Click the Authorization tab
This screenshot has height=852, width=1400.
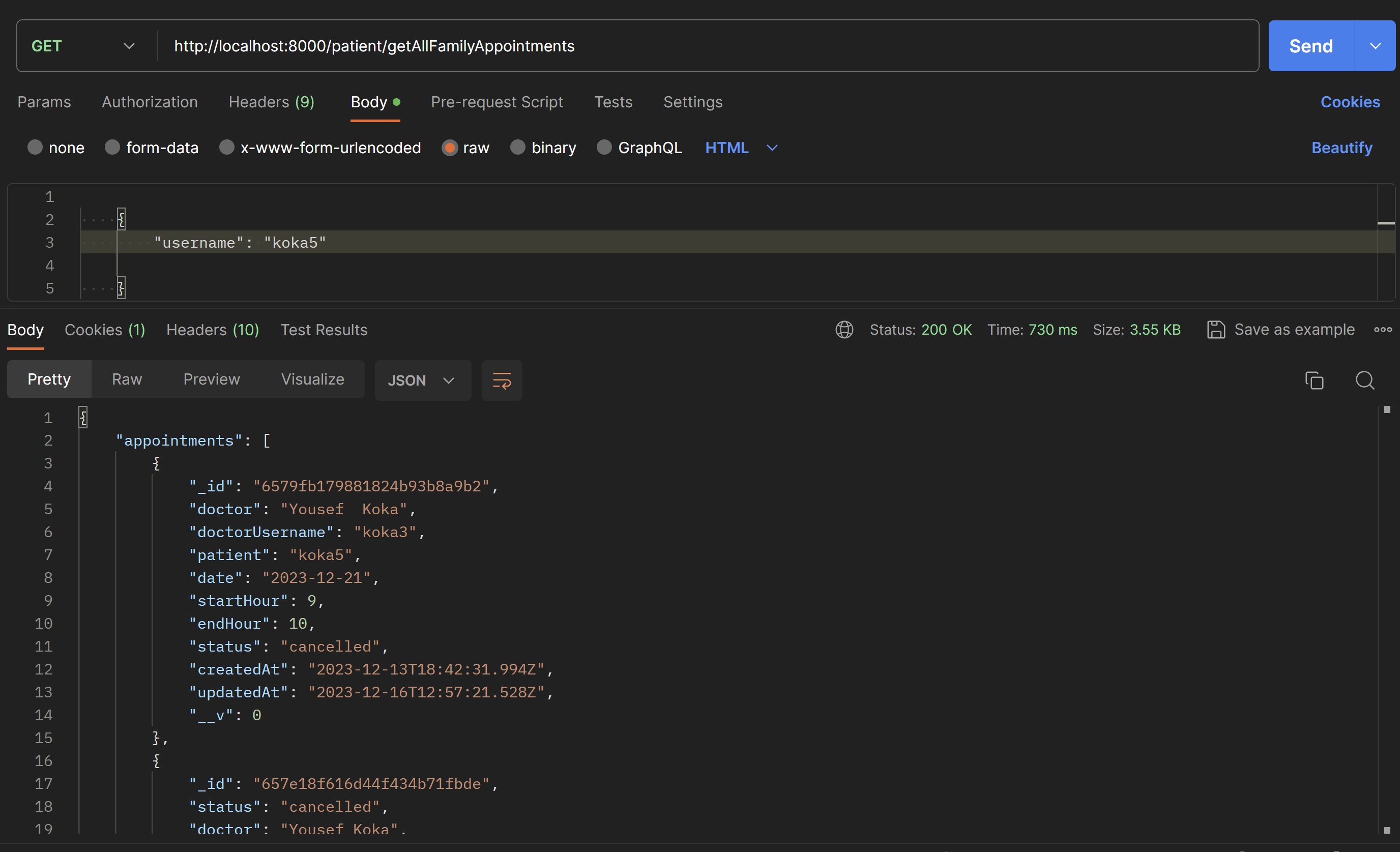click(x=150, y=101)
